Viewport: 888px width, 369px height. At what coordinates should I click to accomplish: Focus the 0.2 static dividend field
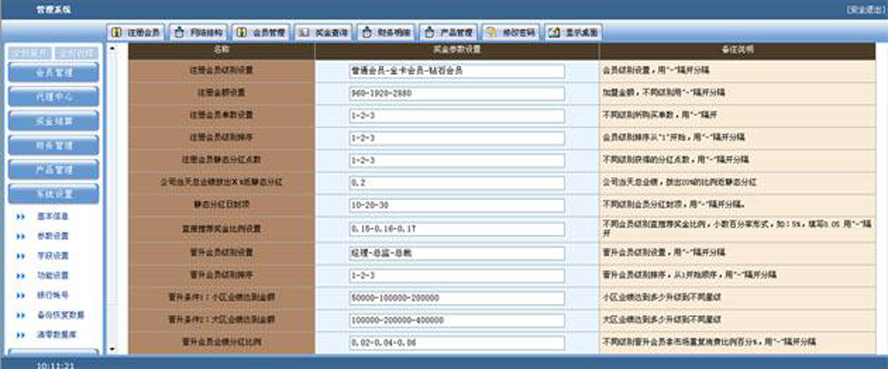point(456,183)
